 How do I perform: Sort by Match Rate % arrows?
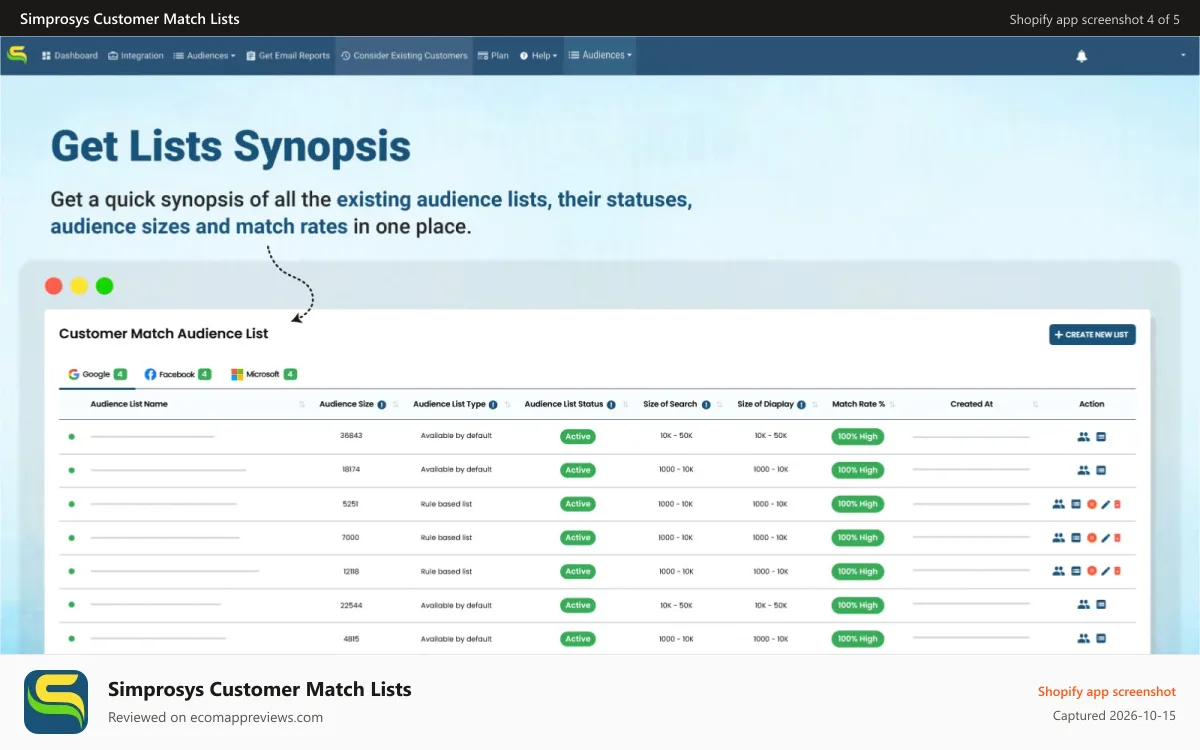point(892,404)
